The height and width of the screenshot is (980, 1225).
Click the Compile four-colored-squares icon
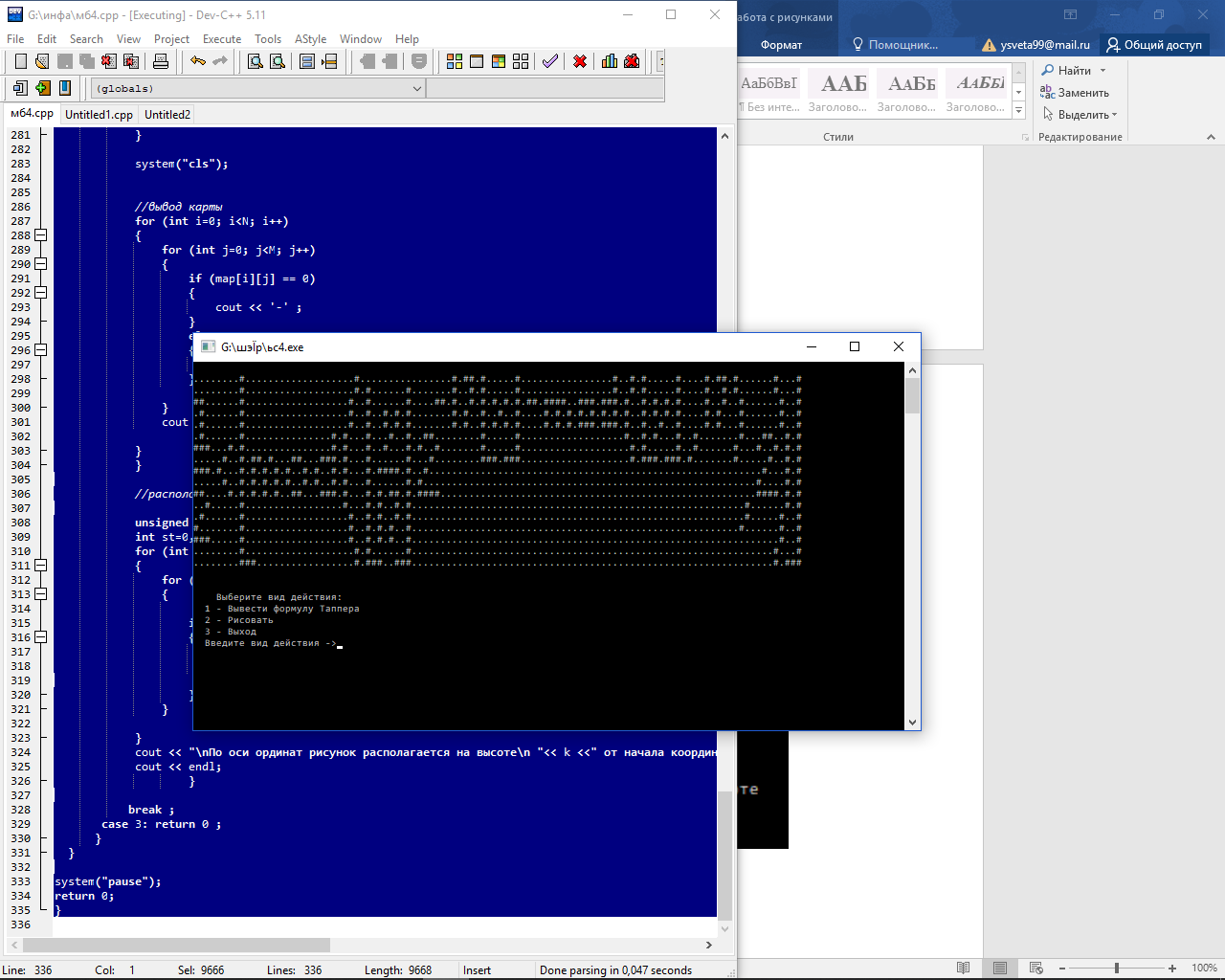pyautogui.click(x=455, y=61)
